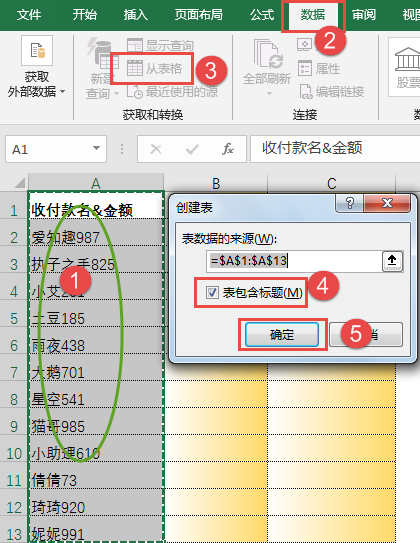The width and height of the screenshot is (420, 543).
Task: Click the Properties (属性) icon
Action: coord(305,68)
